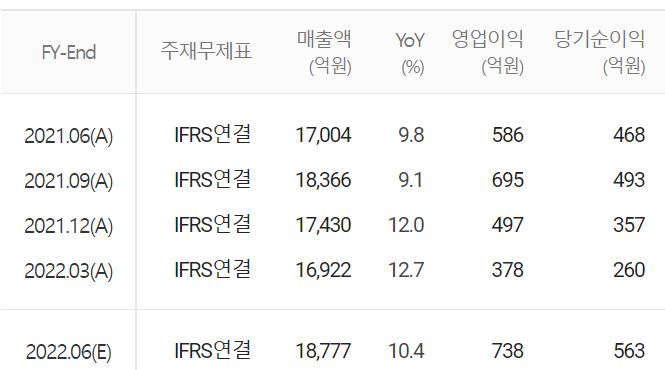Select operating profit value 586
Screen dimensions: 665x370
click(x=508, y=135)
